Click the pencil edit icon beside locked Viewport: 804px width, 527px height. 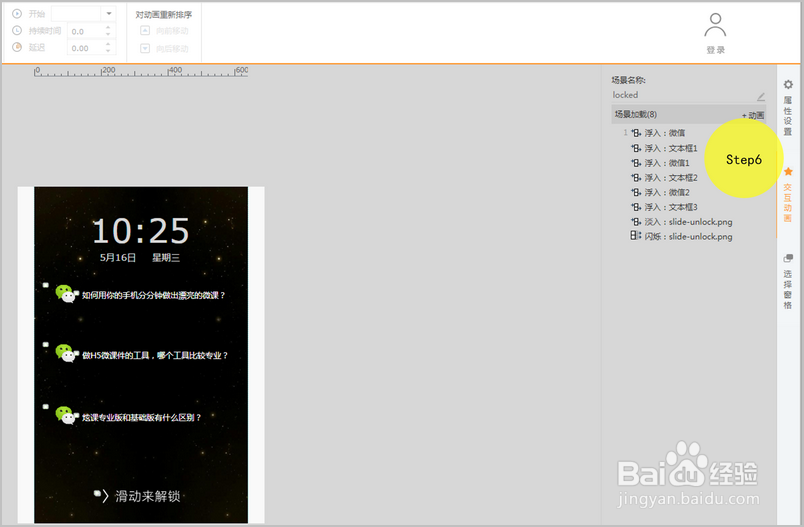761,96
